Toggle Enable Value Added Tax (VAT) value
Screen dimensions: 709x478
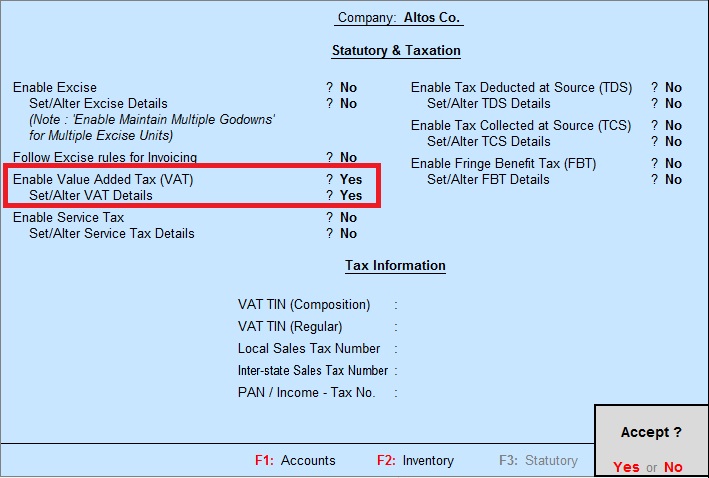coord(350,179)
